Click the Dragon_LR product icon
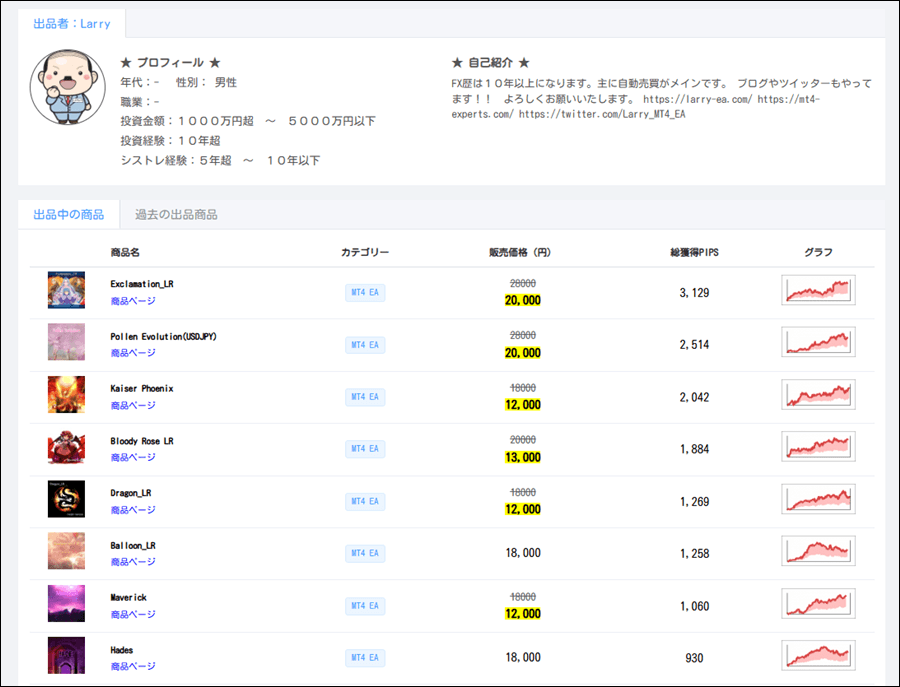The height and width of the screenshot is (687, 900). (66, 499)
